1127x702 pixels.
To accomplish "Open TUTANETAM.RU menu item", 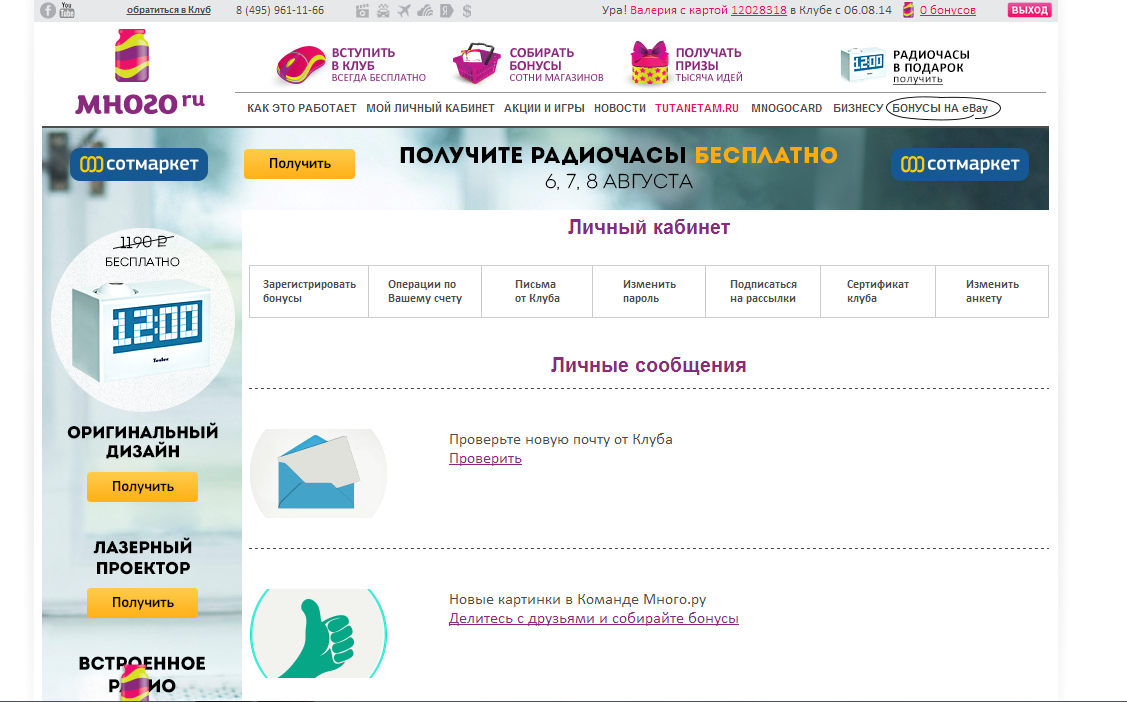I will click(696, 108).
